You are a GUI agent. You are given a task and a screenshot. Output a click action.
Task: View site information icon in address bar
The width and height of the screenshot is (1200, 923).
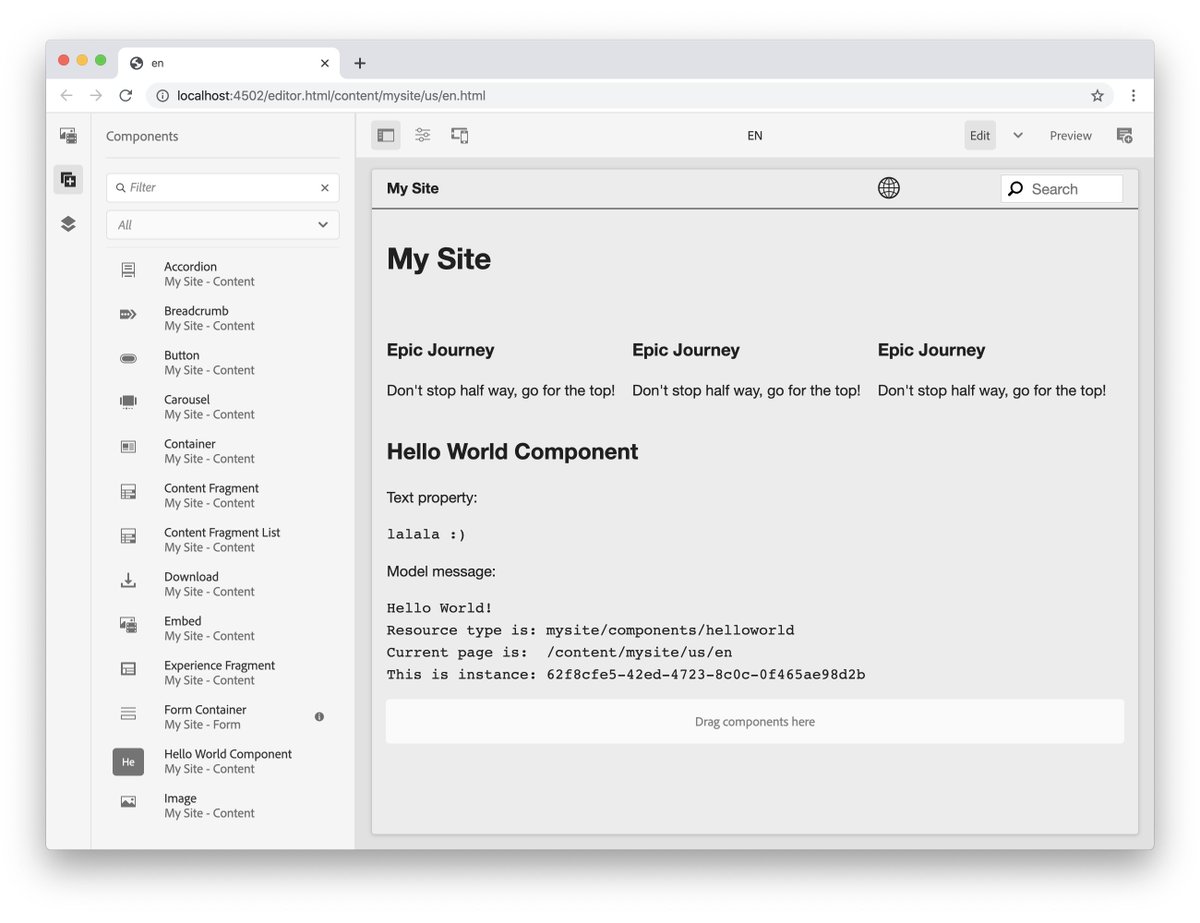163,96
